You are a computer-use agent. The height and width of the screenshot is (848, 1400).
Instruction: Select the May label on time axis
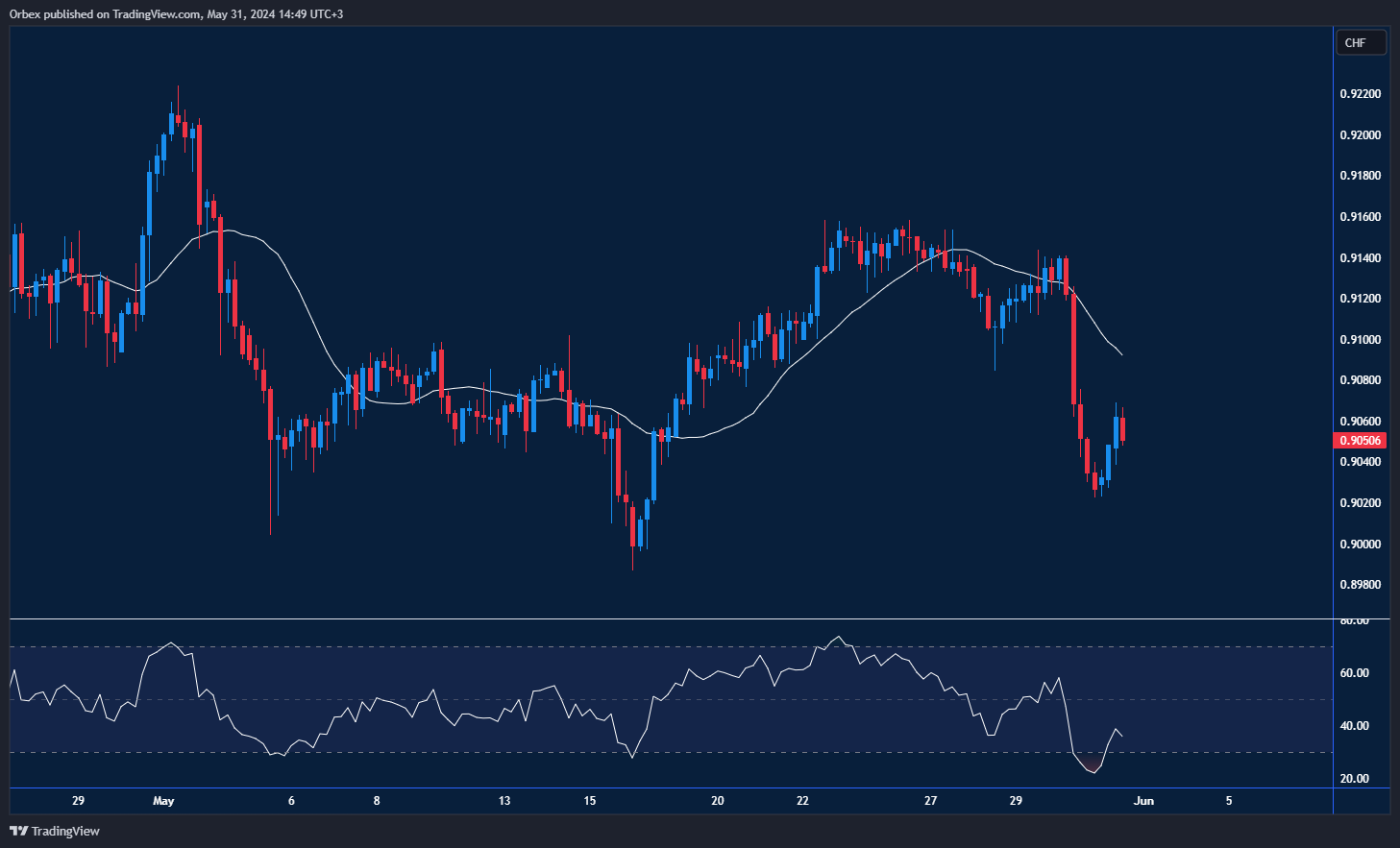pyautogui.click(x=163, y=801)
